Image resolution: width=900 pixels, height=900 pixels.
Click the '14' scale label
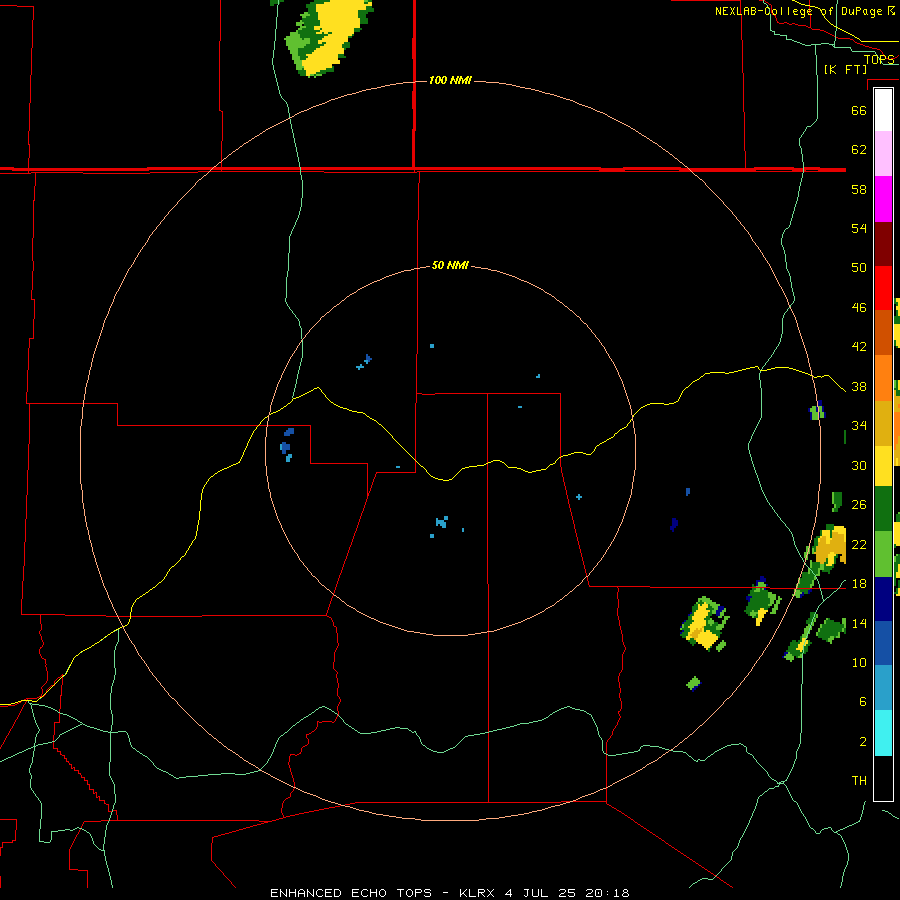click(859, 623)
